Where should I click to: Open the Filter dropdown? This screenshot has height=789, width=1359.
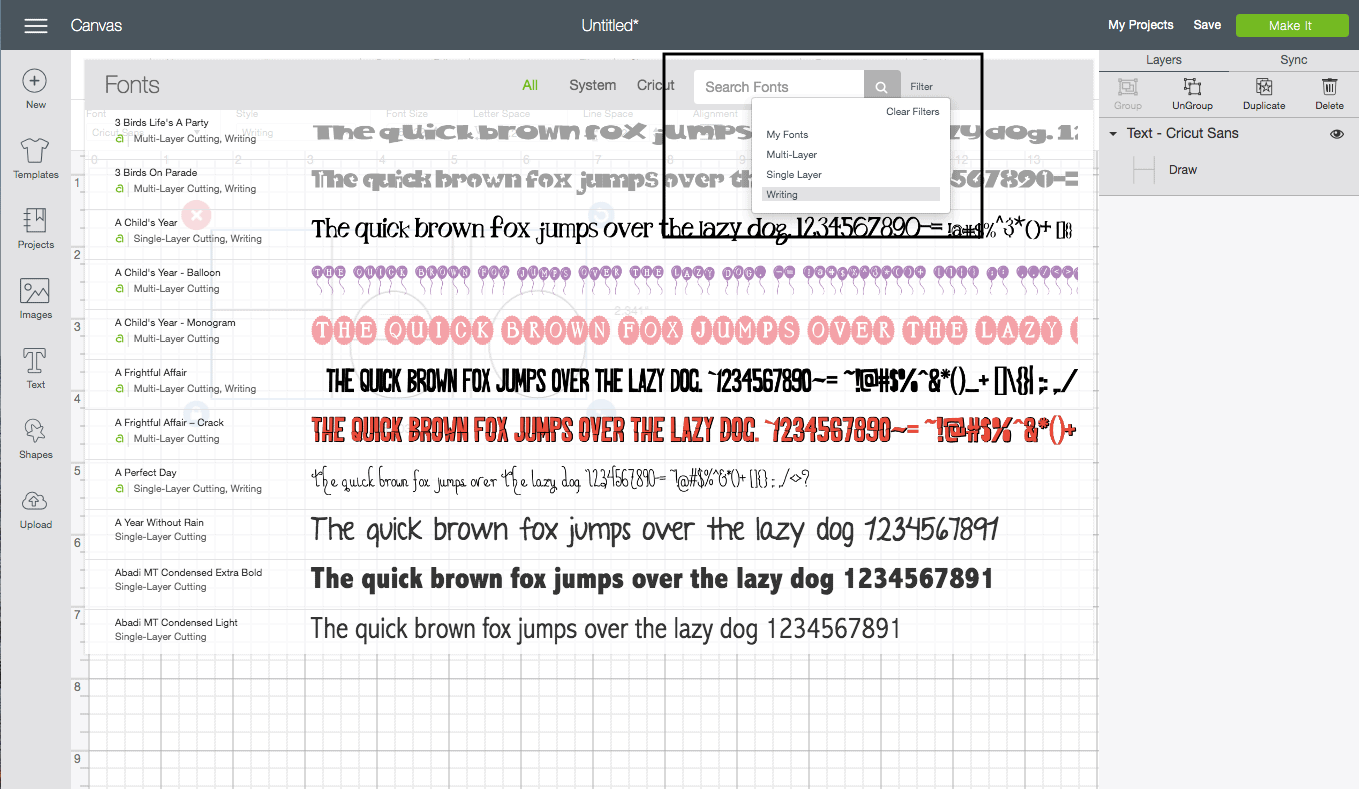[x=921, y=87]
